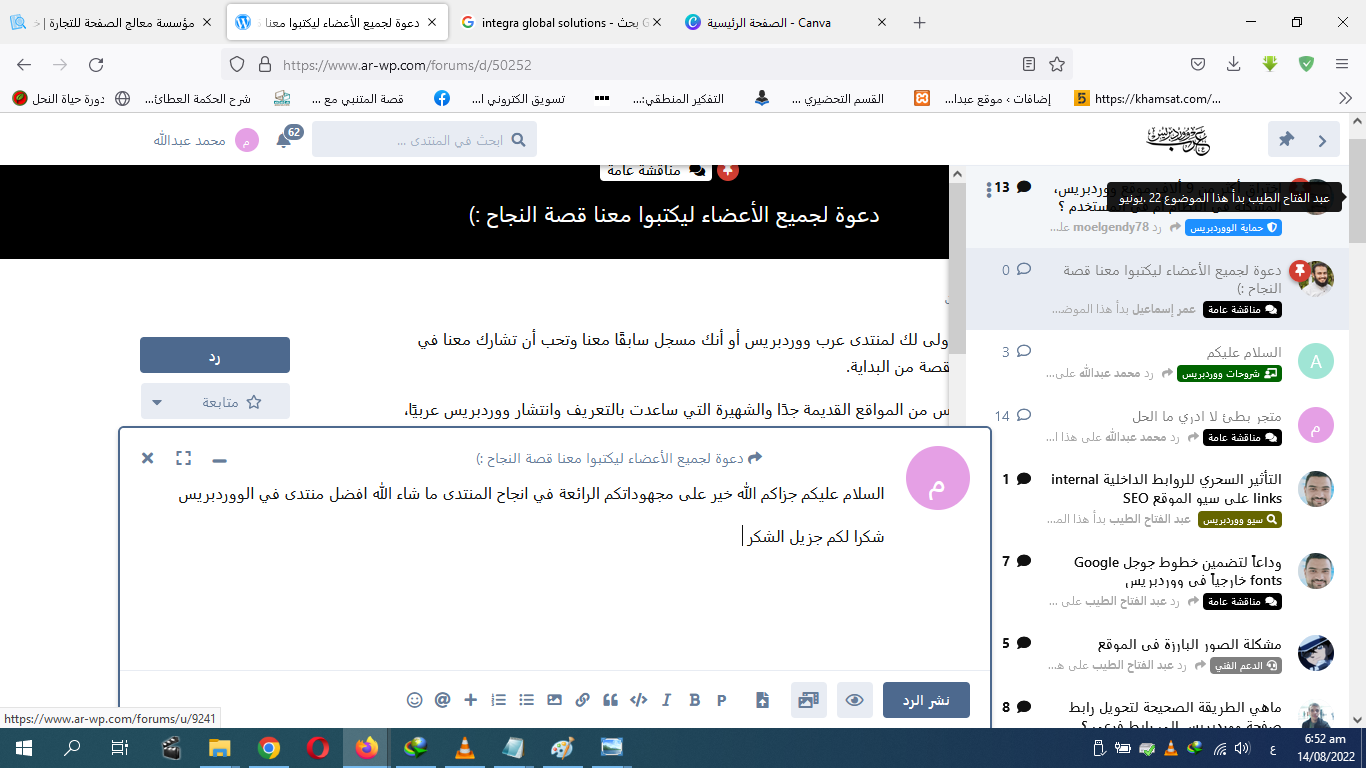
Task: Upload a file with the upload icon
Action: pyautogui.click(x=762, y=700)
